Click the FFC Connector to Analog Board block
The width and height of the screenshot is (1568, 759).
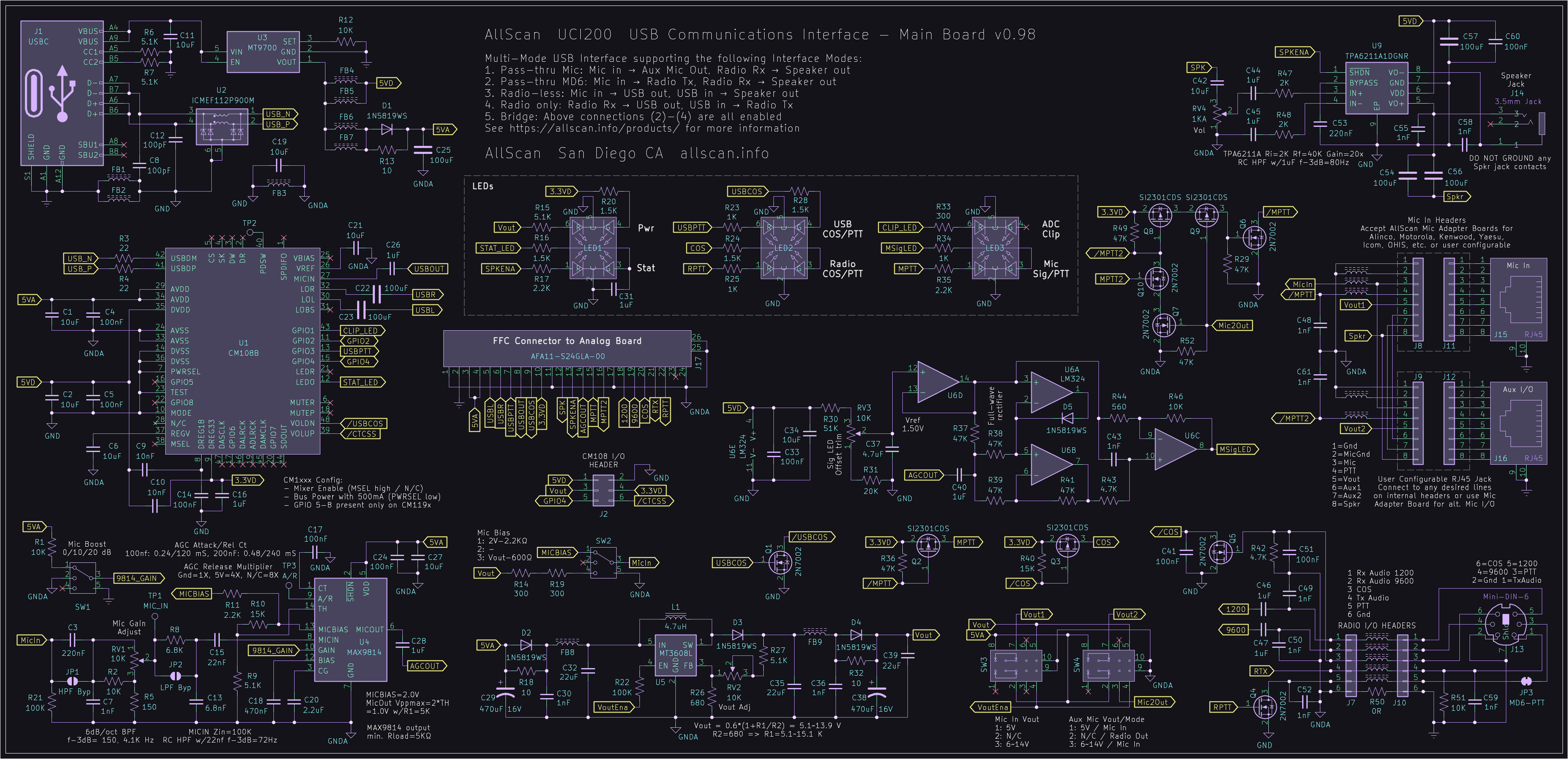coord(567,348)
